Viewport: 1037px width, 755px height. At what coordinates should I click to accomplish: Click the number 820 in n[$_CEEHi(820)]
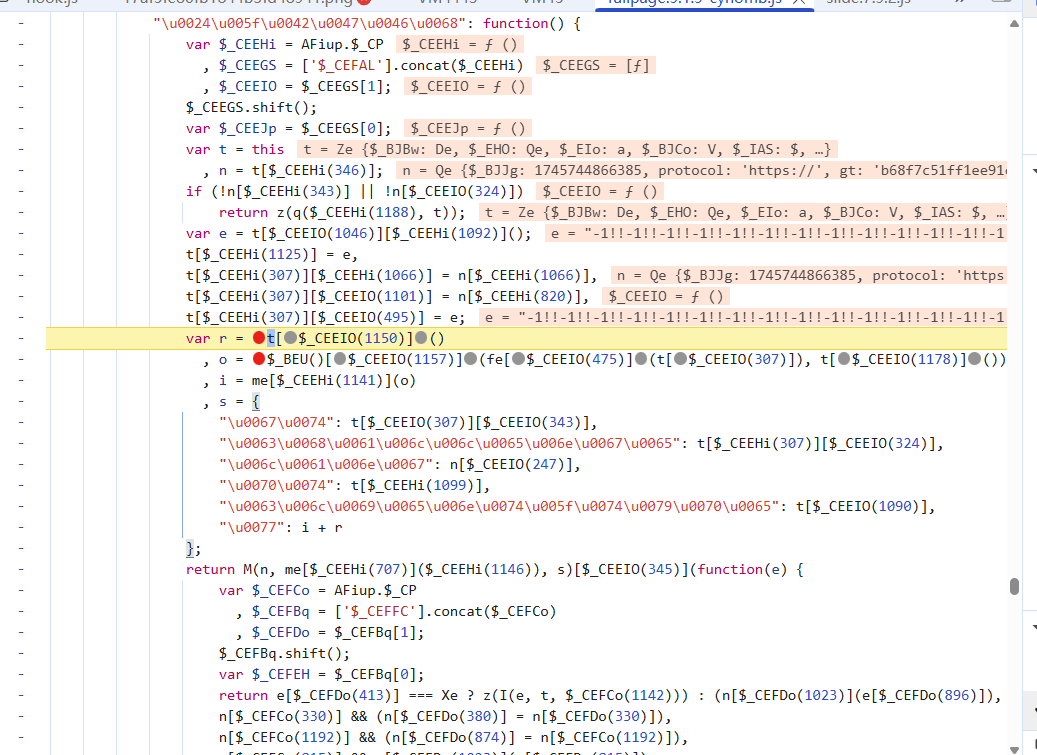[553, 296]
